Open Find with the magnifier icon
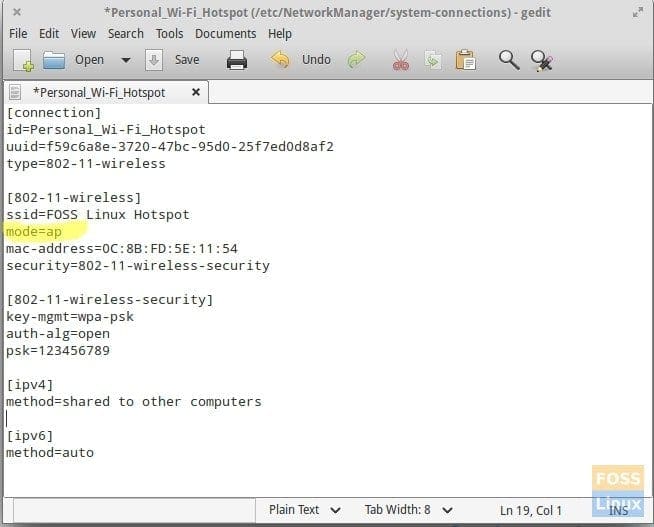Viewport: 654px width, 527px height. (x=509, y=60)
